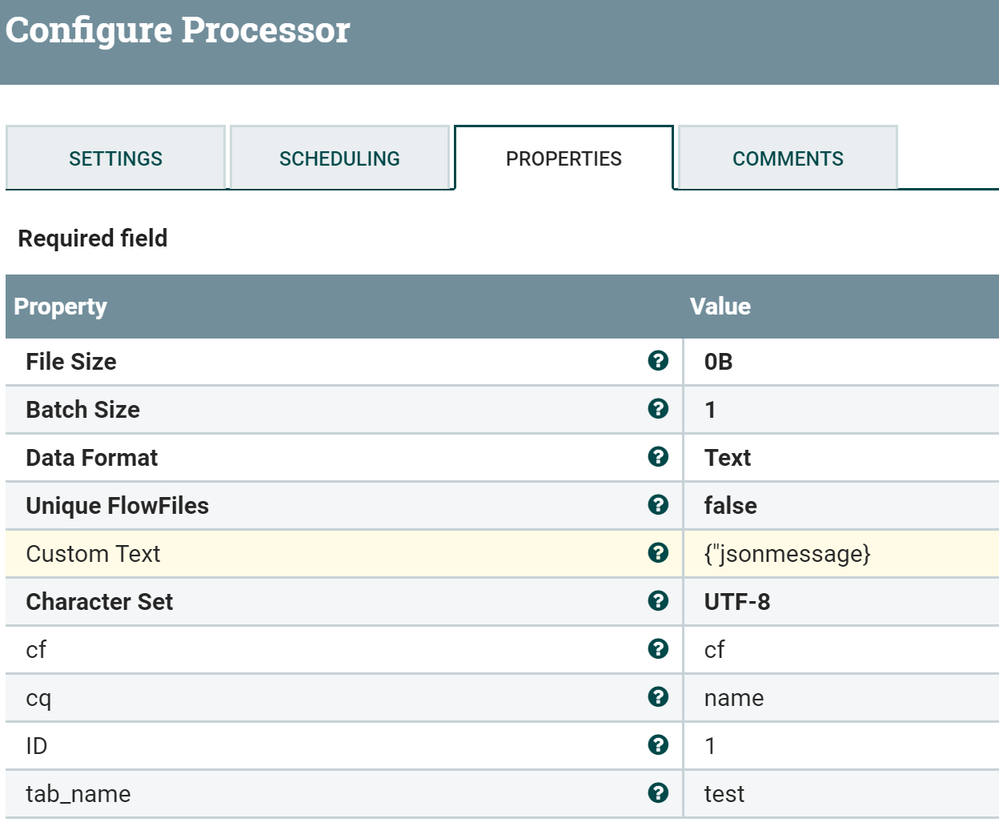Image resolution: width=999 pixels, height=826 pixels.
Task: Click the help icon for File Size
Action: [658, 361]
